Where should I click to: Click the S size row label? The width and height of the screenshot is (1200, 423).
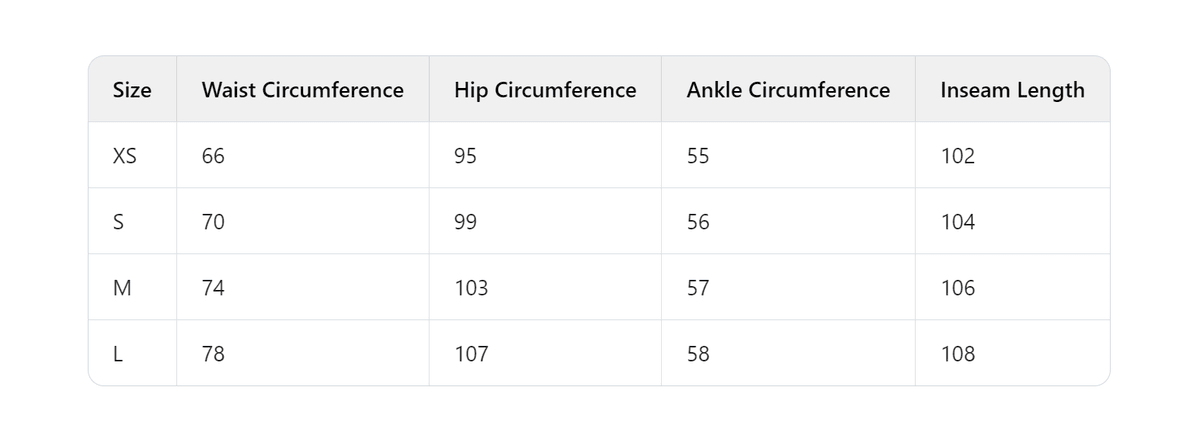click(x=119, y=222)
